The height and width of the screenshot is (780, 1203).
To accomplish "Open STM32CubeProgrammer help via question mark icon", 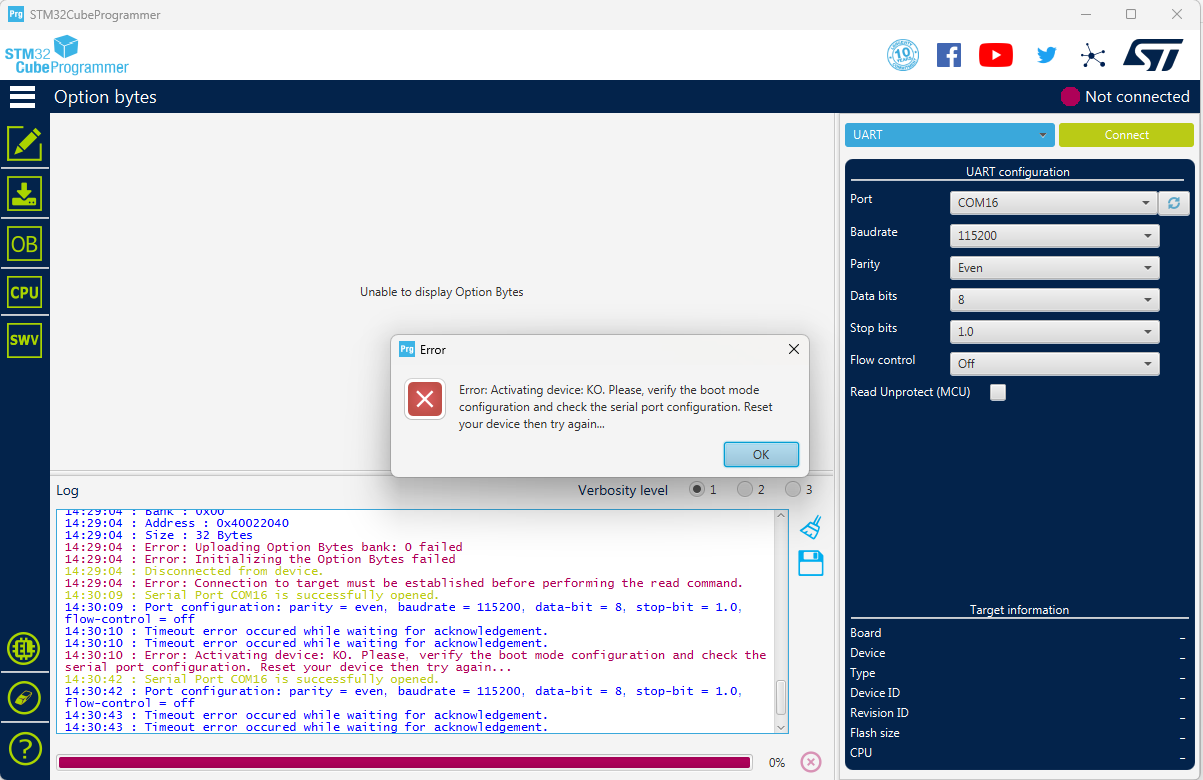I will [24, 748].
